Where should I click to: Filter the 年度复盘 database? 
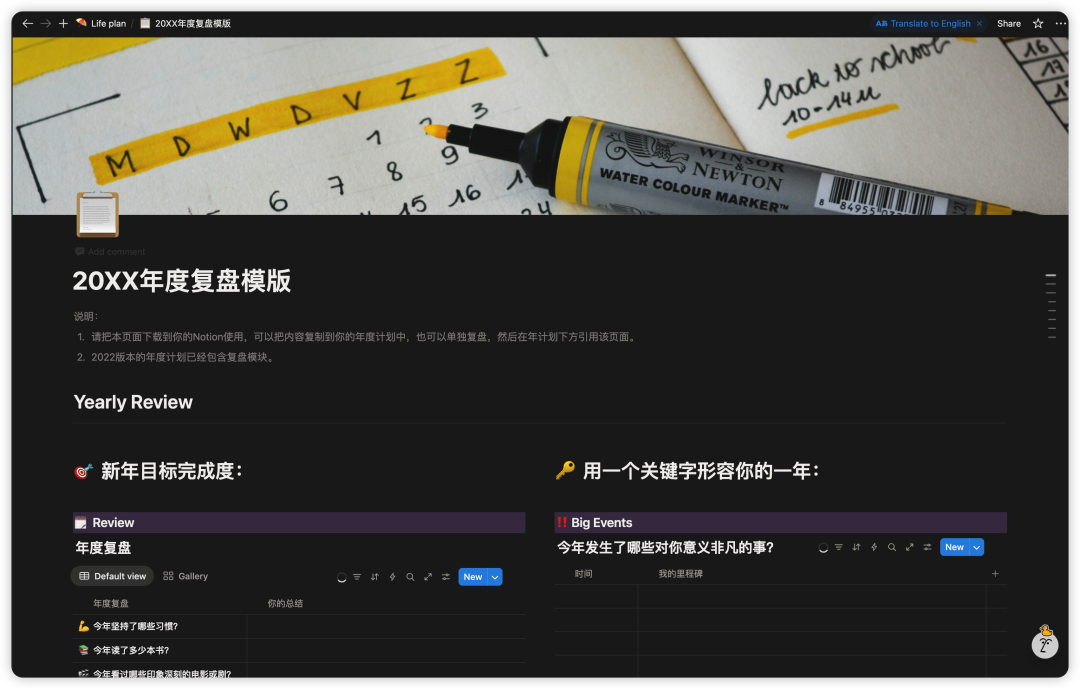[357, 577]
